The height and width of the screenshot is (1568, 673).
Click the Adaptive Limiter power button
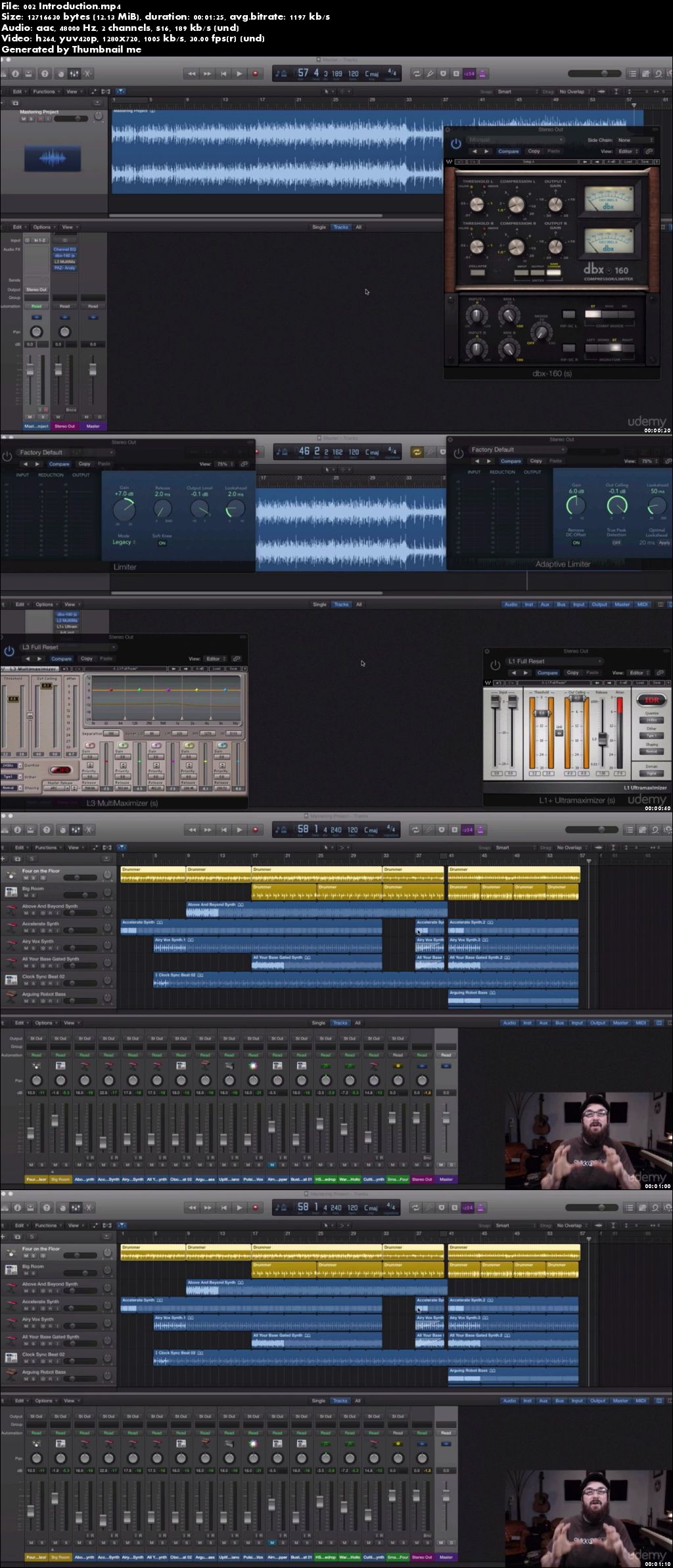(x=458, y=453)
